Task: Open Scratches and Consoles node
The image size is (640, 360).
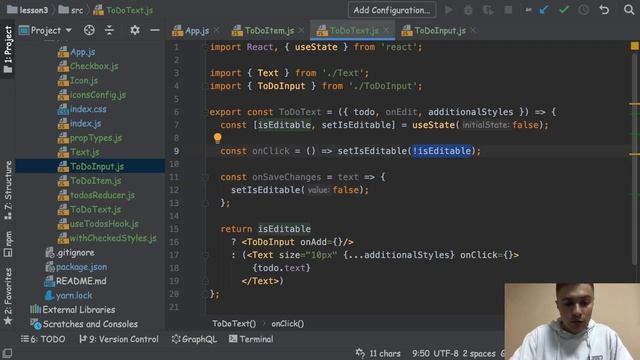Action: click(x=85, y=324)
